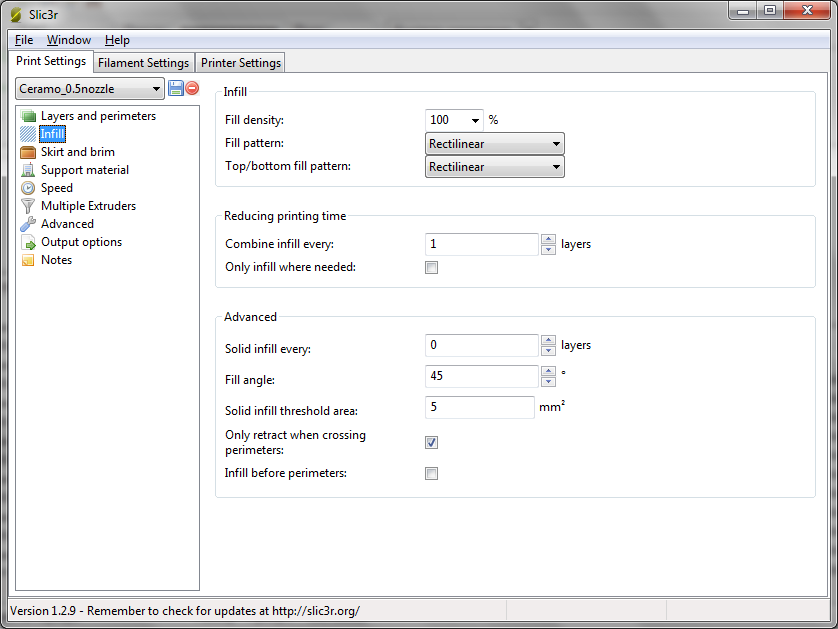Open the Advanced settings page in tree
The height and width of the screenshot is (629, 838).
point(67,224)
